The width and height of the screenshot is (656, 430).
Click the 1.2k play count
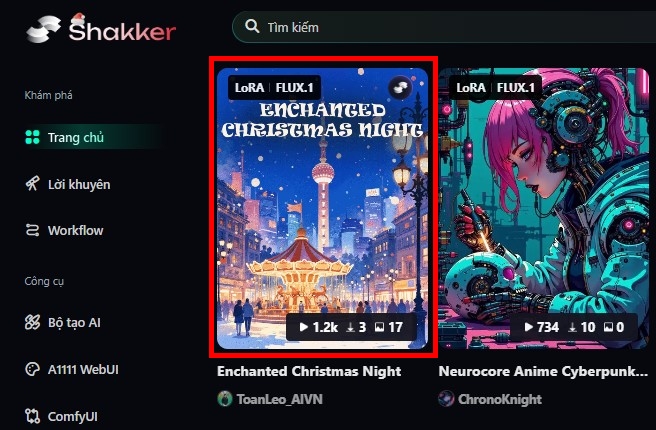click(319, 327)
